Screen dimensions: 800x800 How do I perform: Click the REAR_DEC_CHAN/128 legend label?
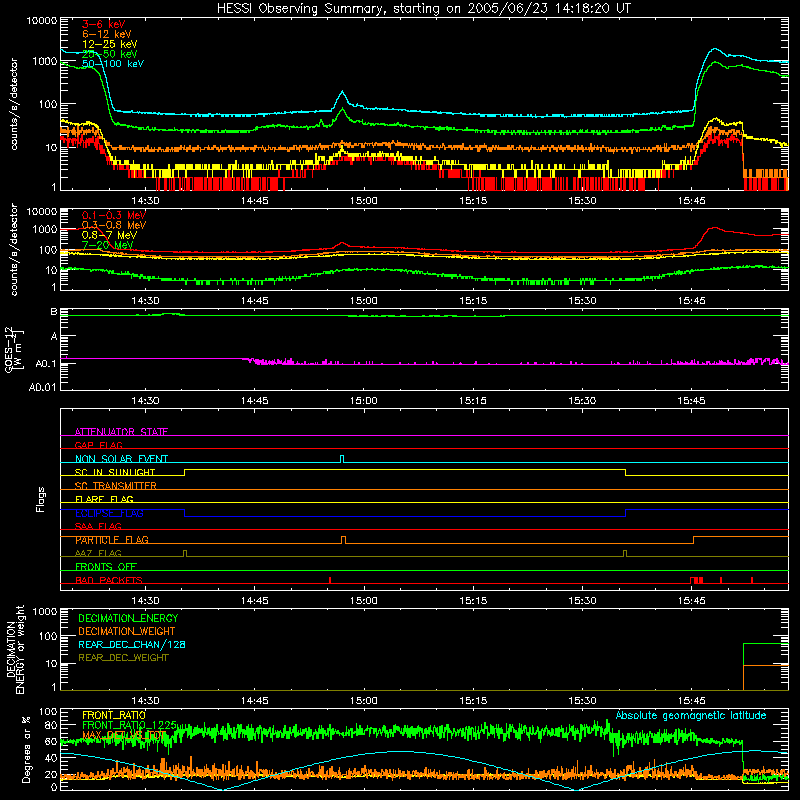(x=132, y=644)
